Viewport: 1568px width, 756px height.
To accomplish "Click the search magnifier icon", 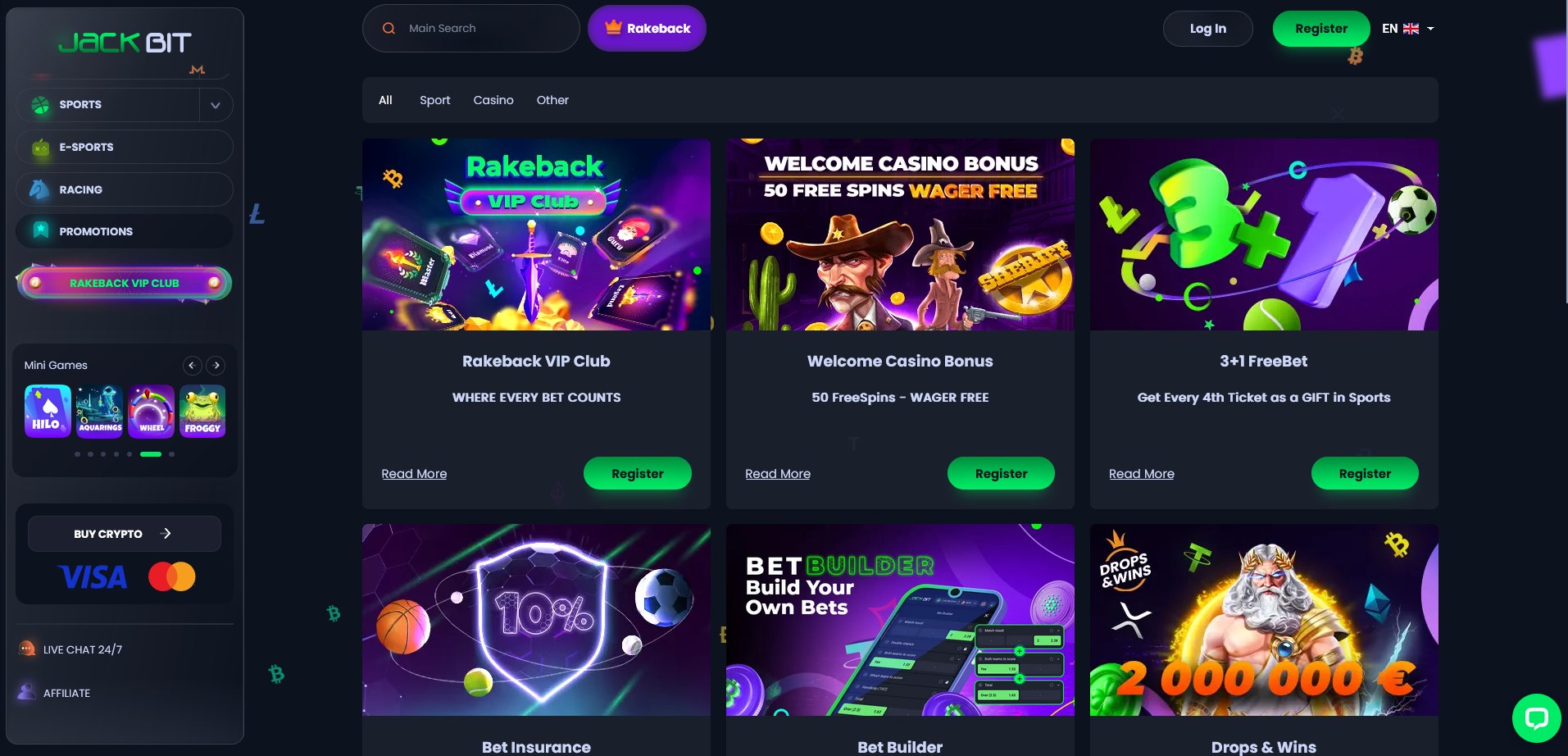I will pyautogui.click(x=389, y=28).
